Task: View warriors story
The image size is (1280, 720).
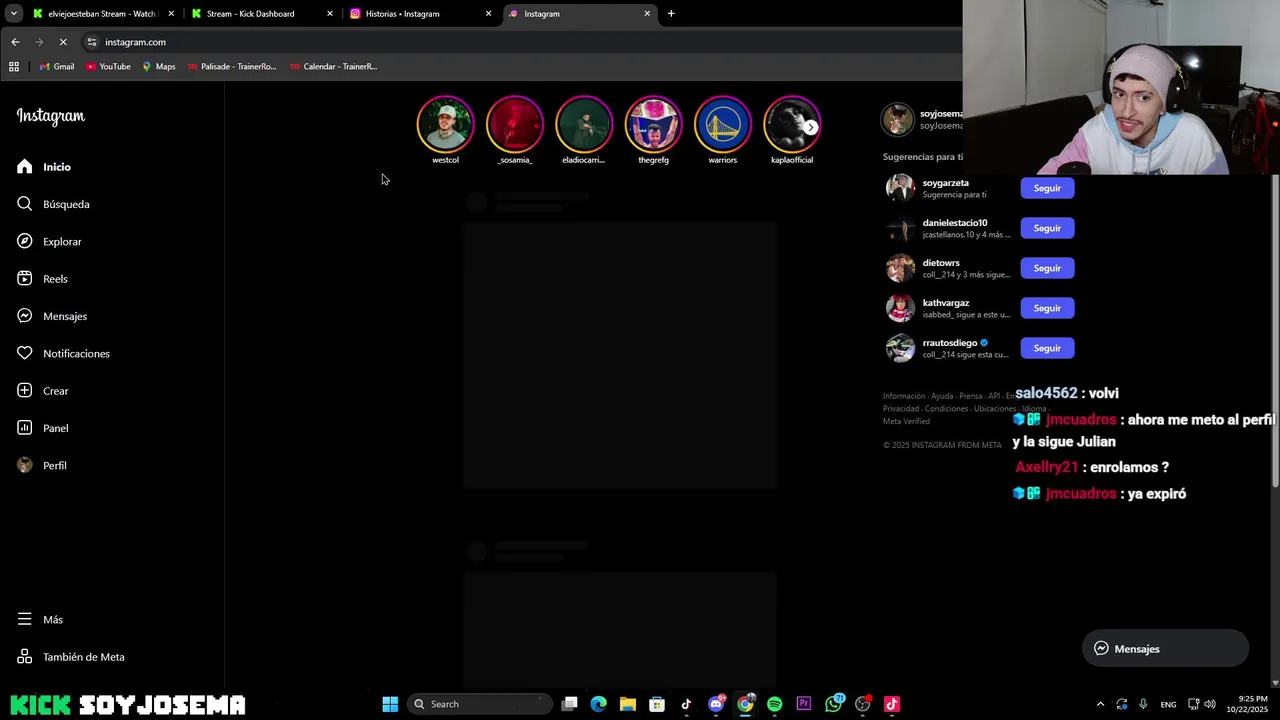Action: pos(723,124)
